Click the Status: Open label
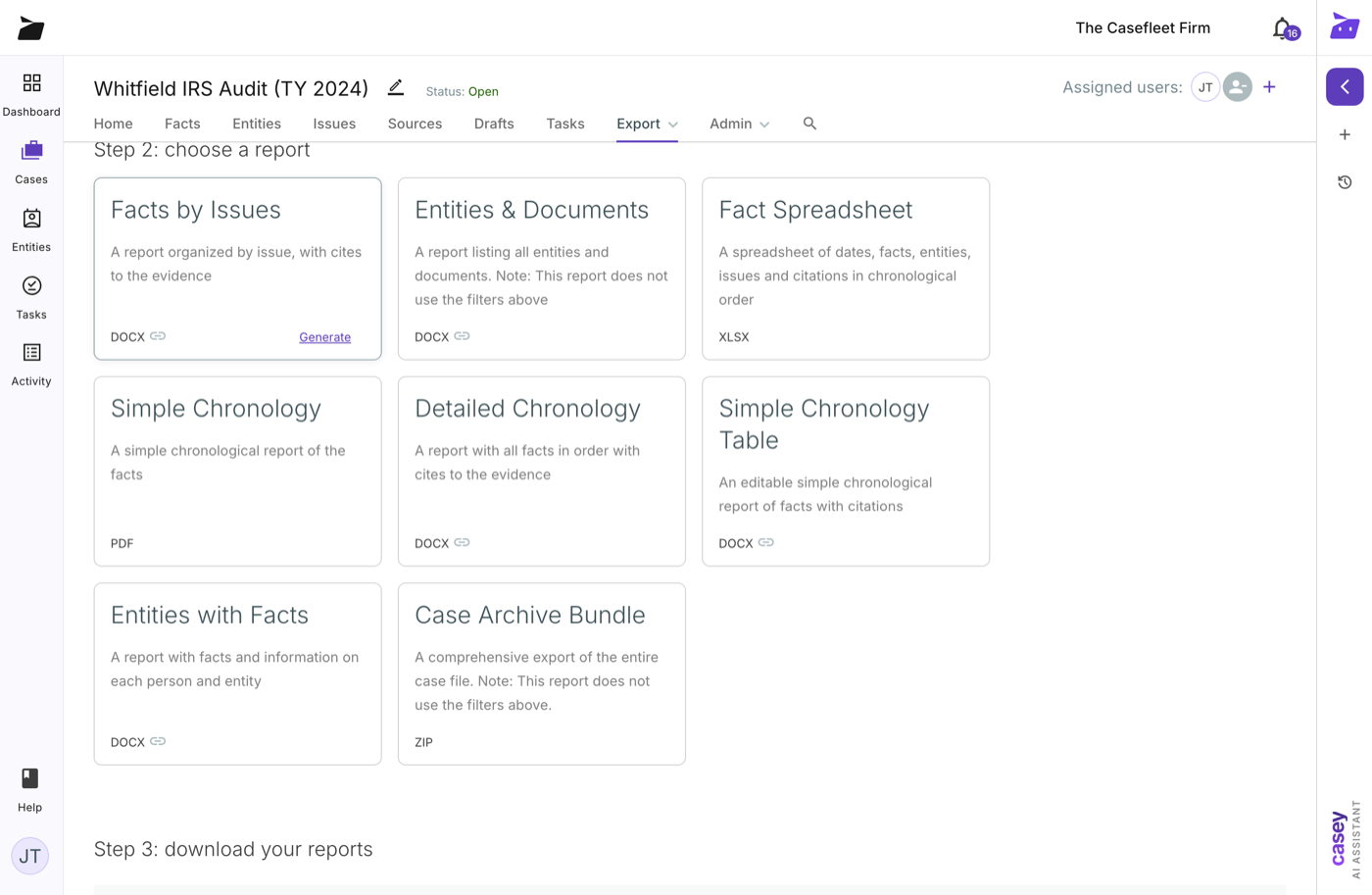The height and width of the screenshot is (895, 1372). (x=462, y=91)
